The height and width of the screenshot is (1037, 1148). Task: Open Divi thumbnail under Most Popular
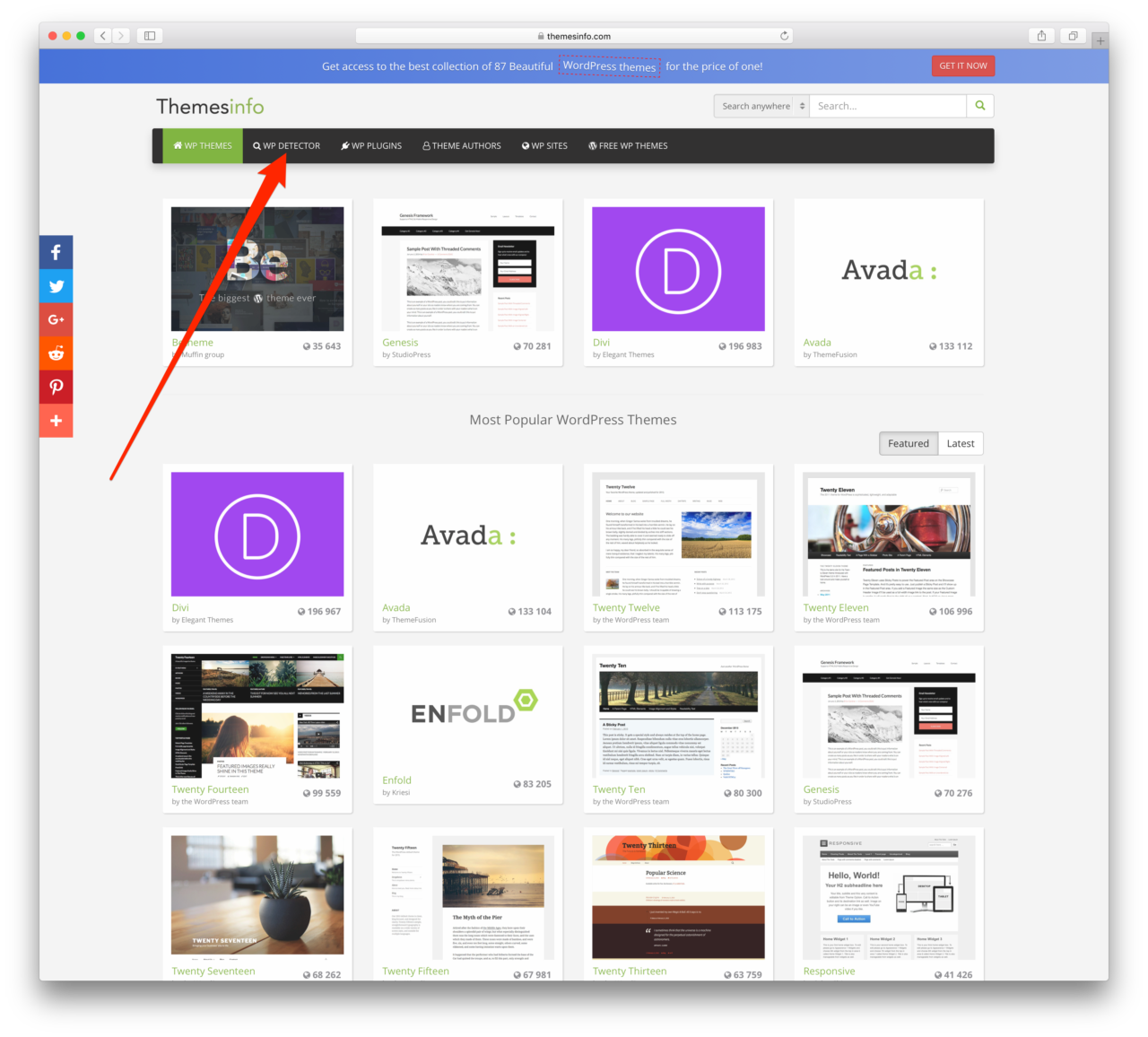click(x=257, y=534)
